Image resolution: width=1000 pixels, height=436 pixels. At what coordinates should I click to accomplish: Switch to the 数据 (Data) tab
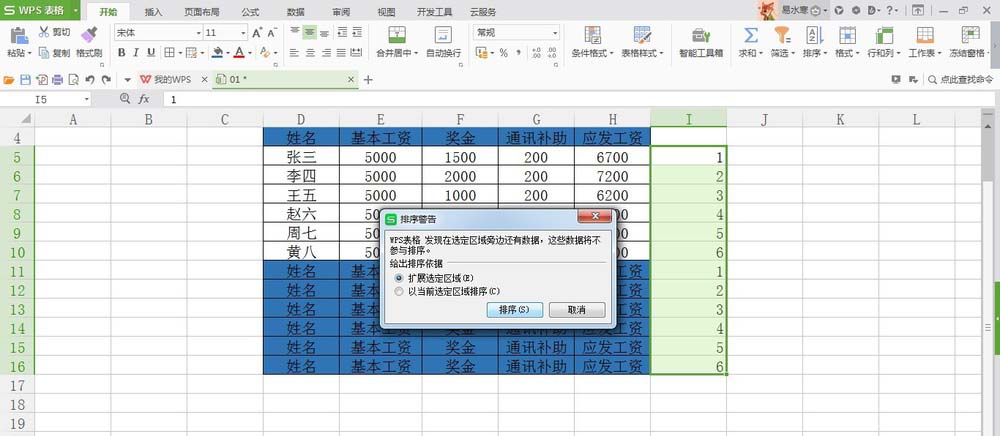(x=295, y=12)
